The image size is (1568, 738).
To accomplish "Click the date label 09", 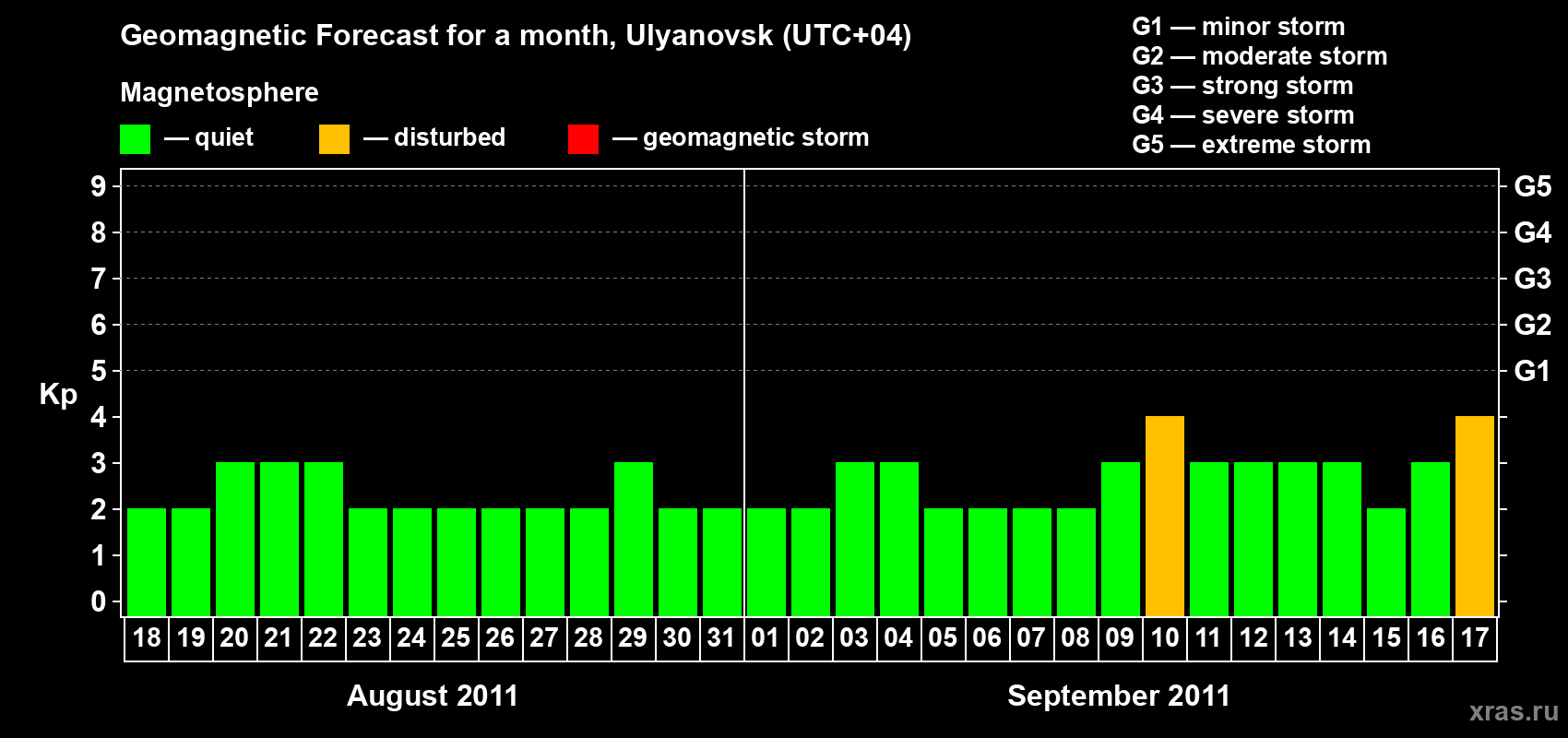I will pyautogui.click(x=1120, y=637).
